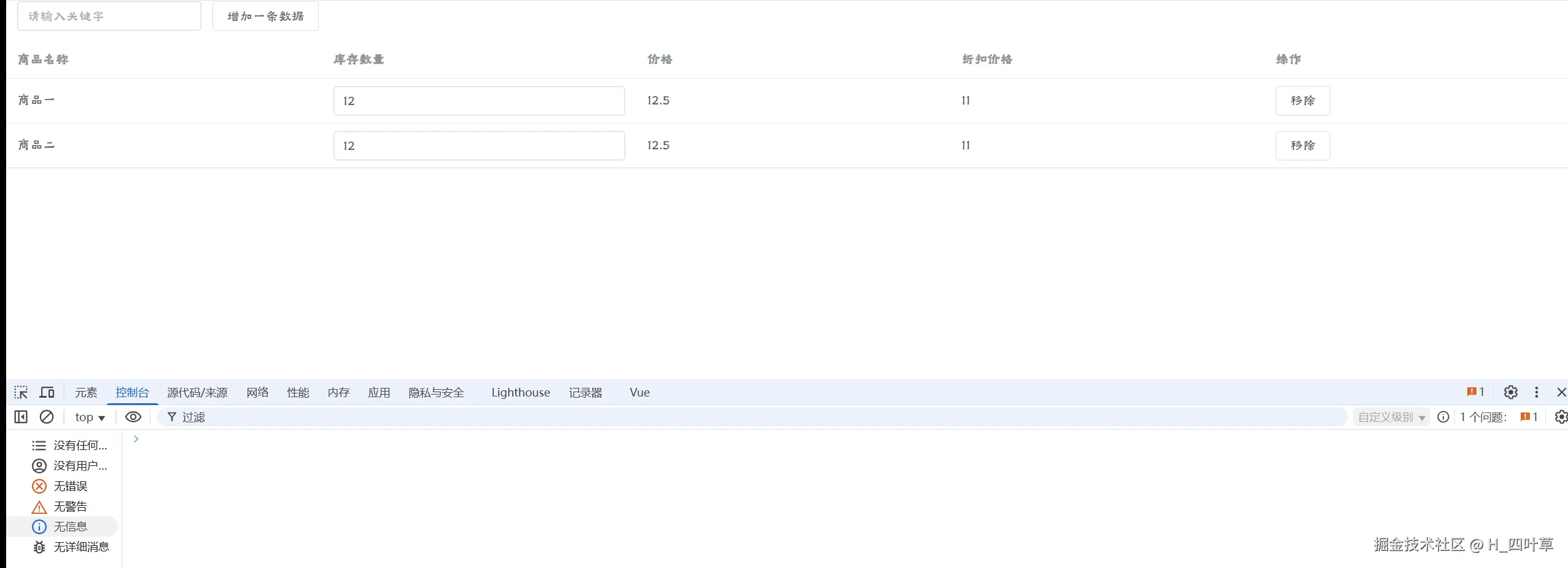Create a live expression with the eye icon
Viewport: 1568px width, 568px height.
tap(133, 417)
